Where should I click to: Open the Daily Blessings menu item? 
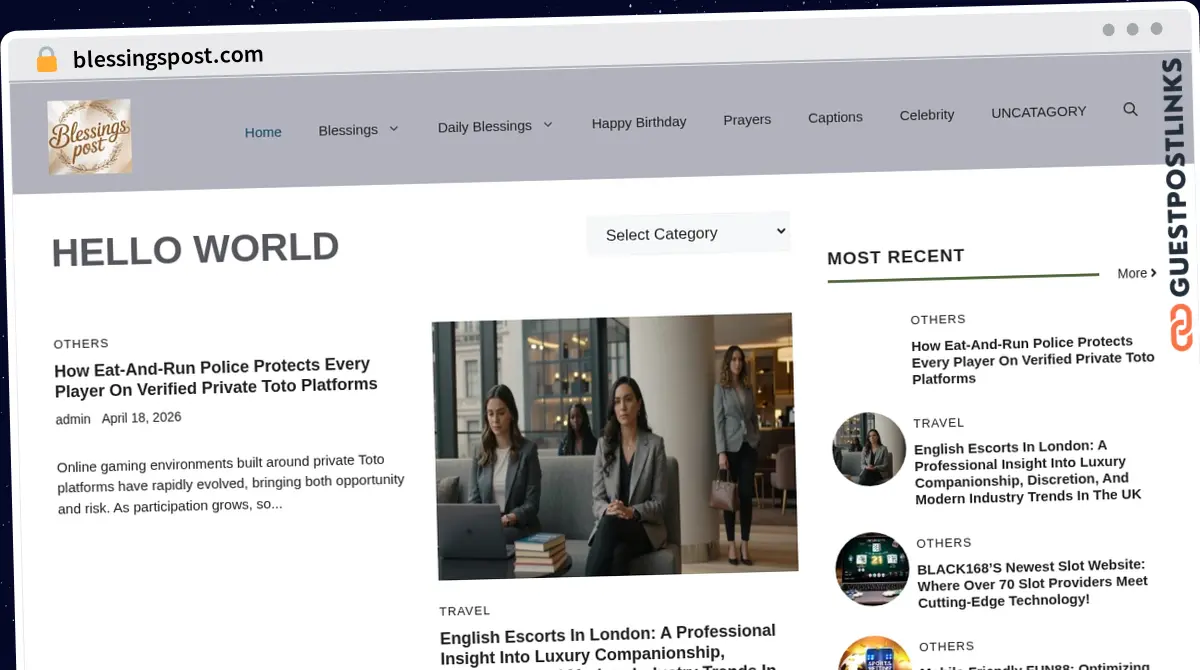[485, 126]
